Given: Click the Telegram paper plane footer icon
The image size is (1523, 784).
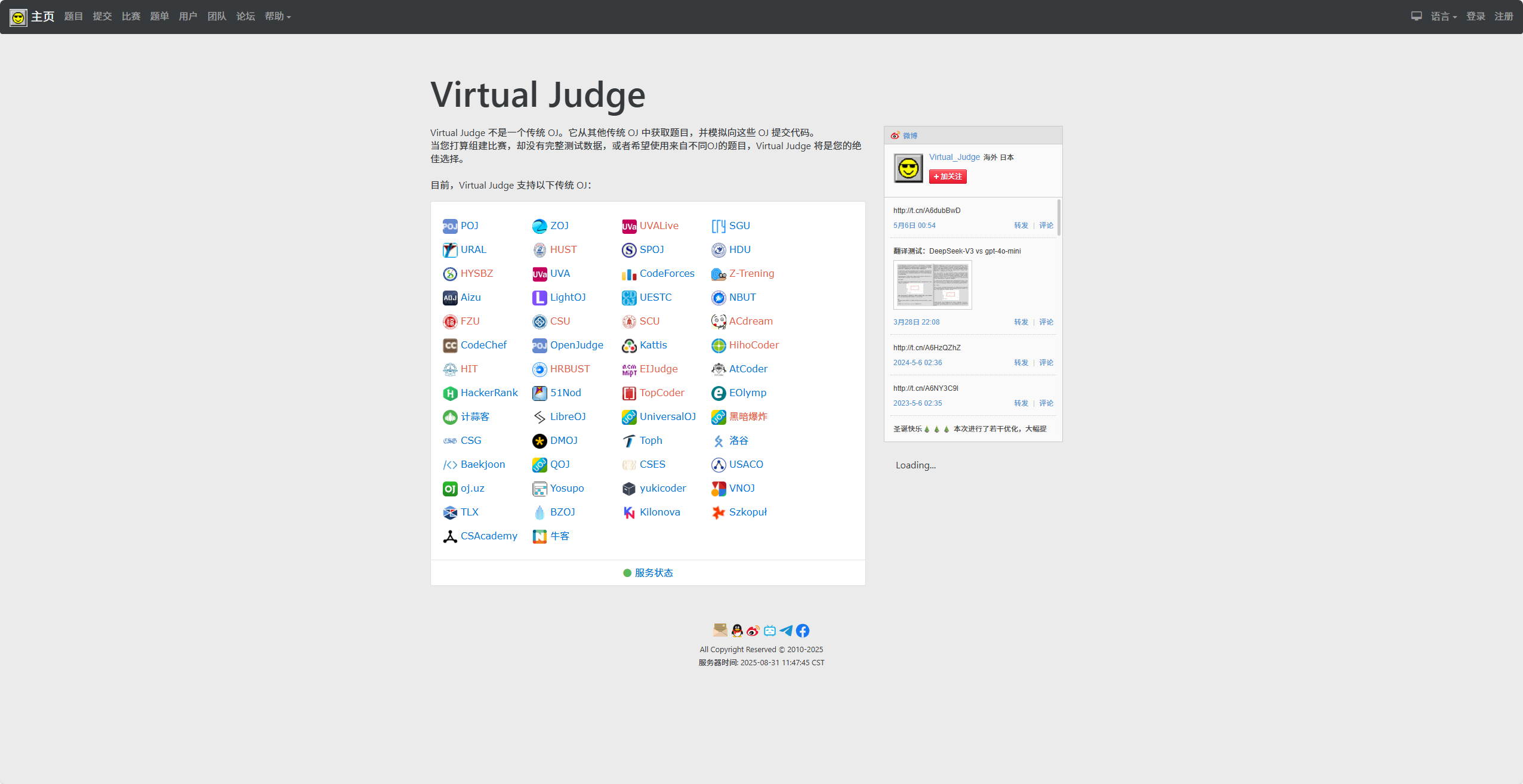Looking at the screenshot, I should [786, 631].
